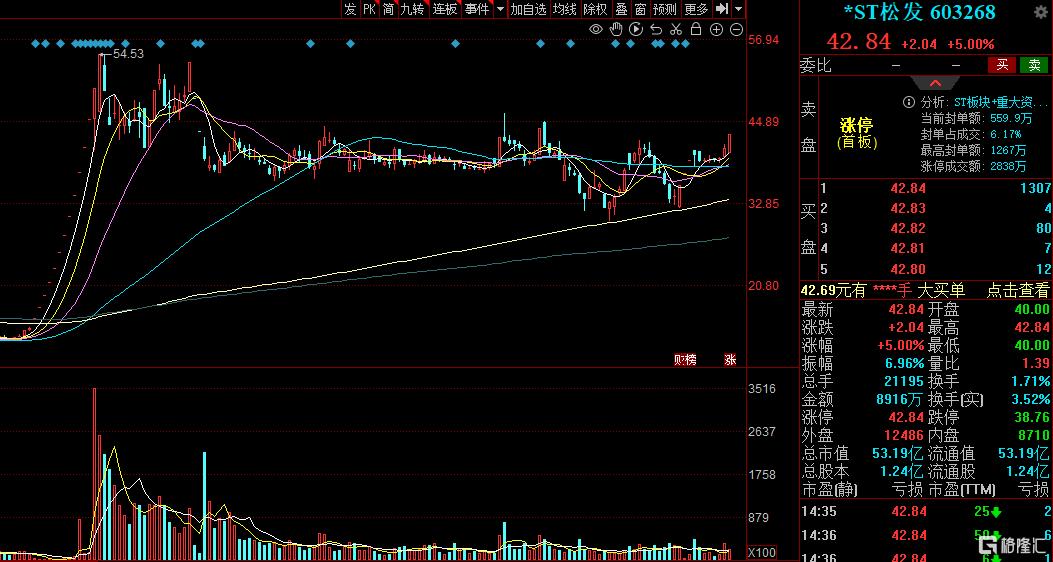Click the 3516 volume axis label
Image resolution: width=1053 pixels, height=562 pixels.
(762, 389)
